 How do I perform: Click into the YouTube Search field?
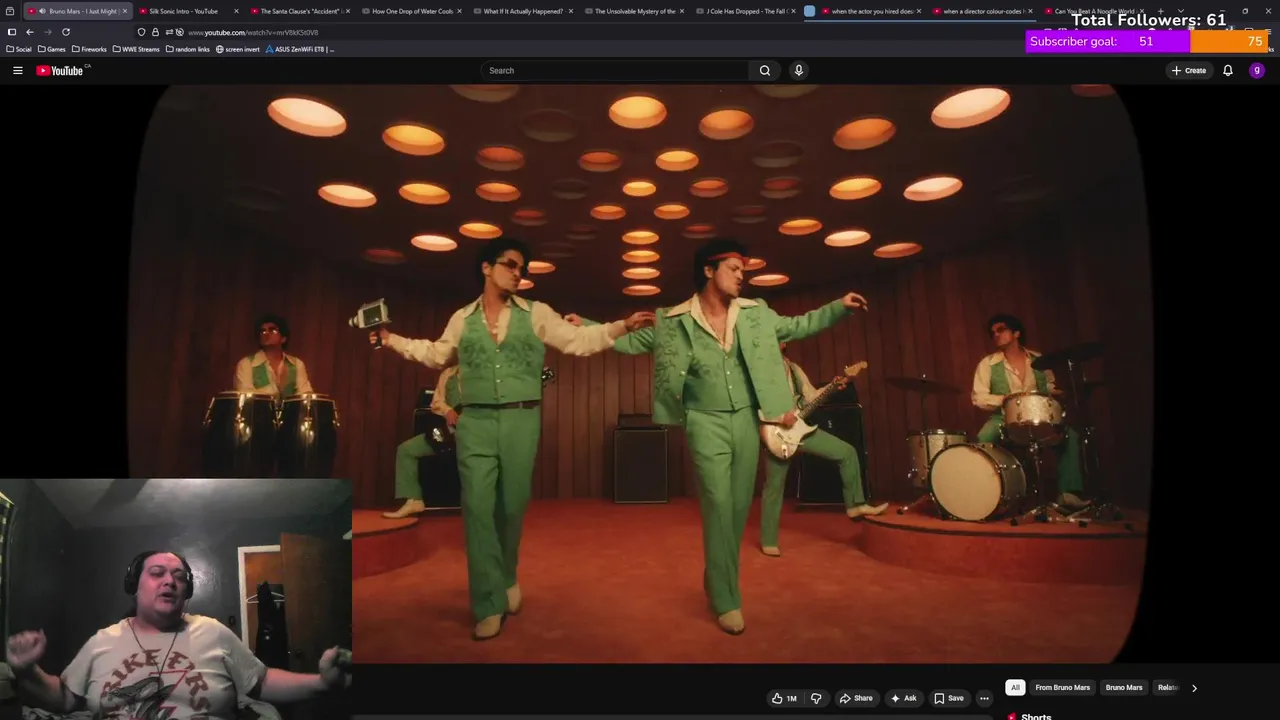point(615,70)
